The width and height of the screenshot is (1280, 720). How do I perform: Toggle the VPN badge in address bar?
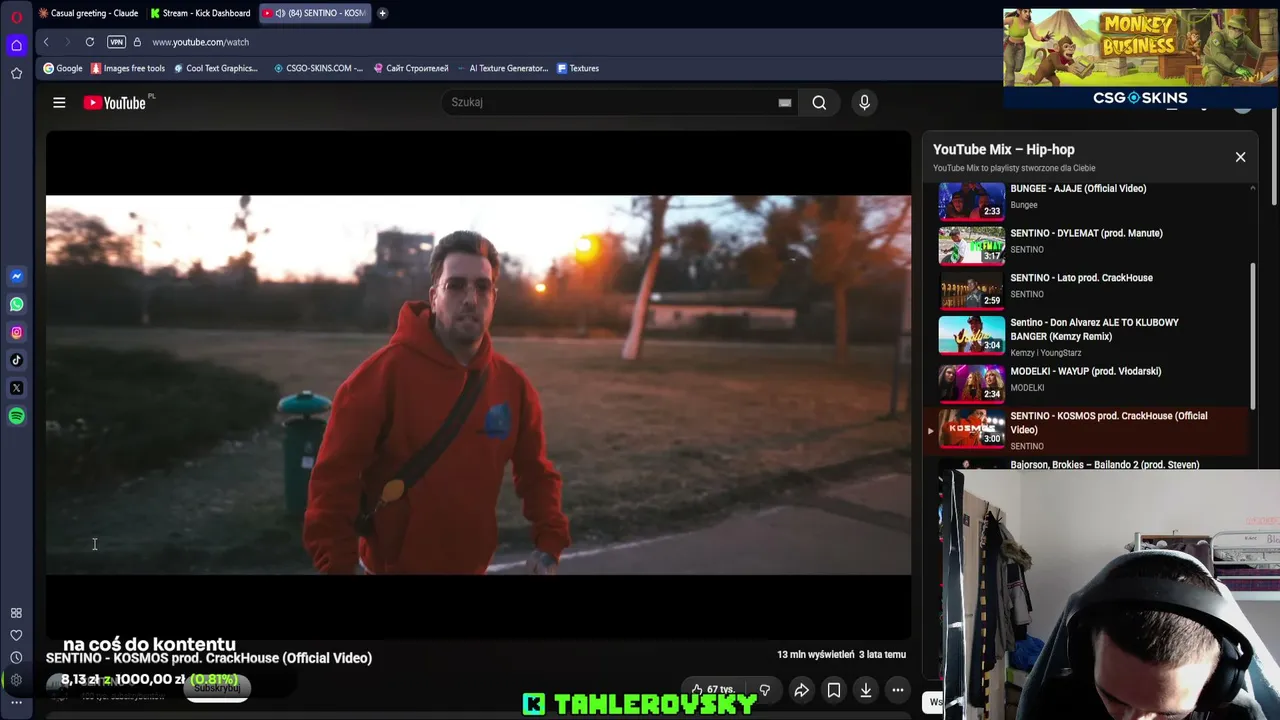(116, 42)
